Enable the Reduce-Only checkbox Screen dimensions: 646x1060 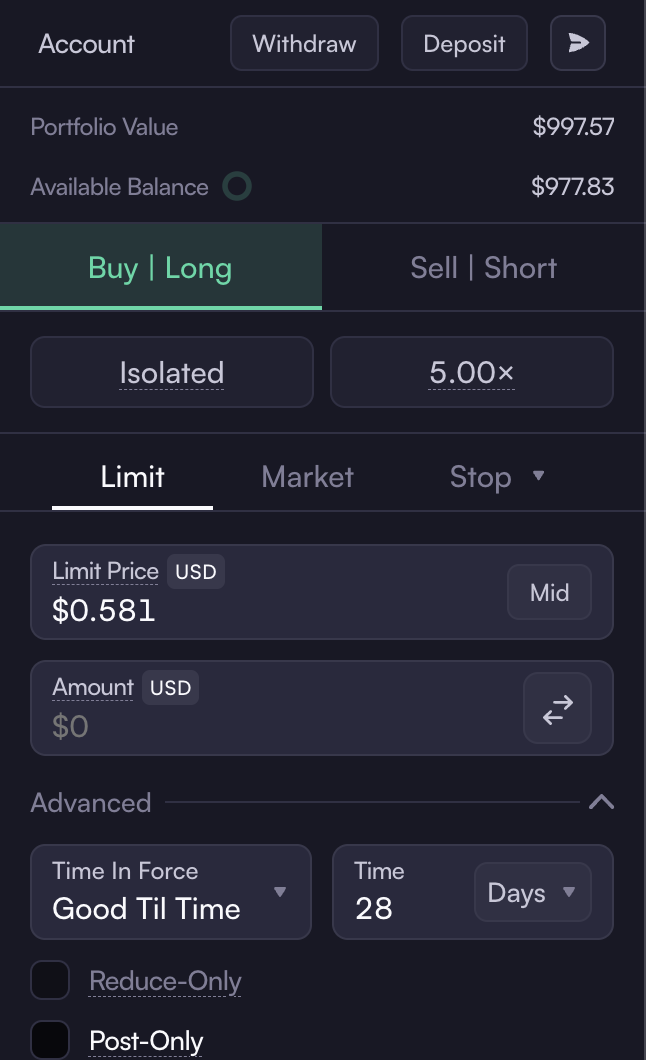click(x=50, y=980)
